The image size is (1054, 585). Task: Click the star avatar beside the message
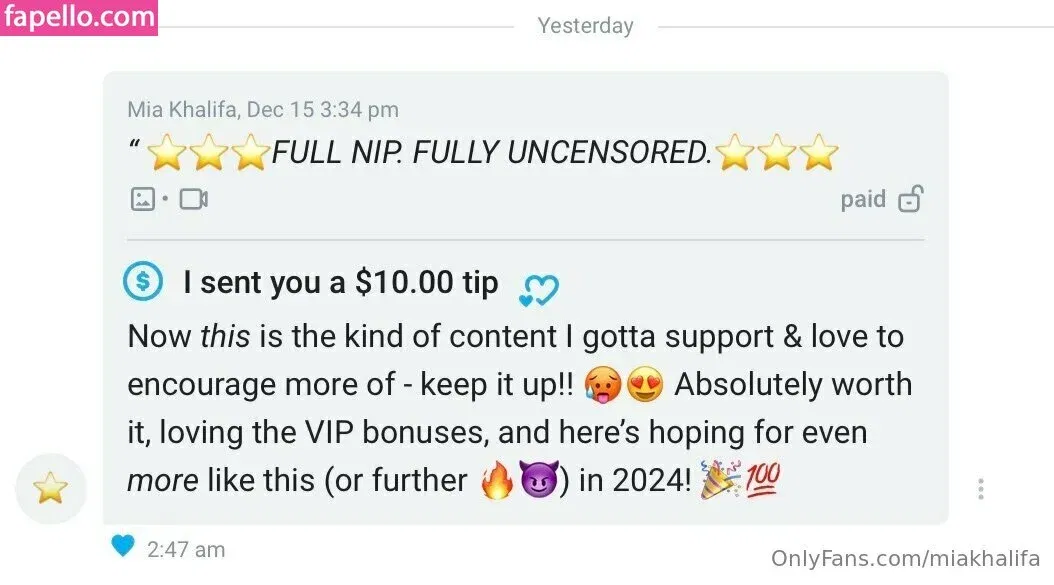click(x=51, y=488)
